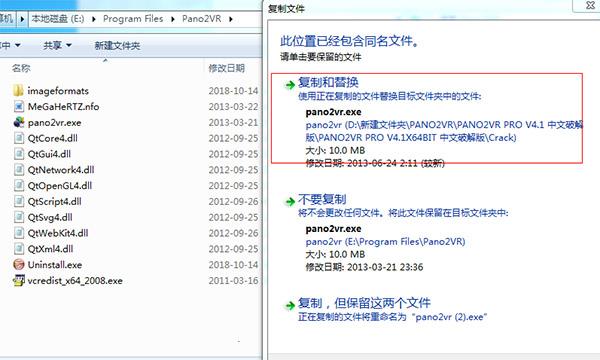Click the QtOpenGL4.dll file icon
The image size is (600, 360).
point(19,185)
